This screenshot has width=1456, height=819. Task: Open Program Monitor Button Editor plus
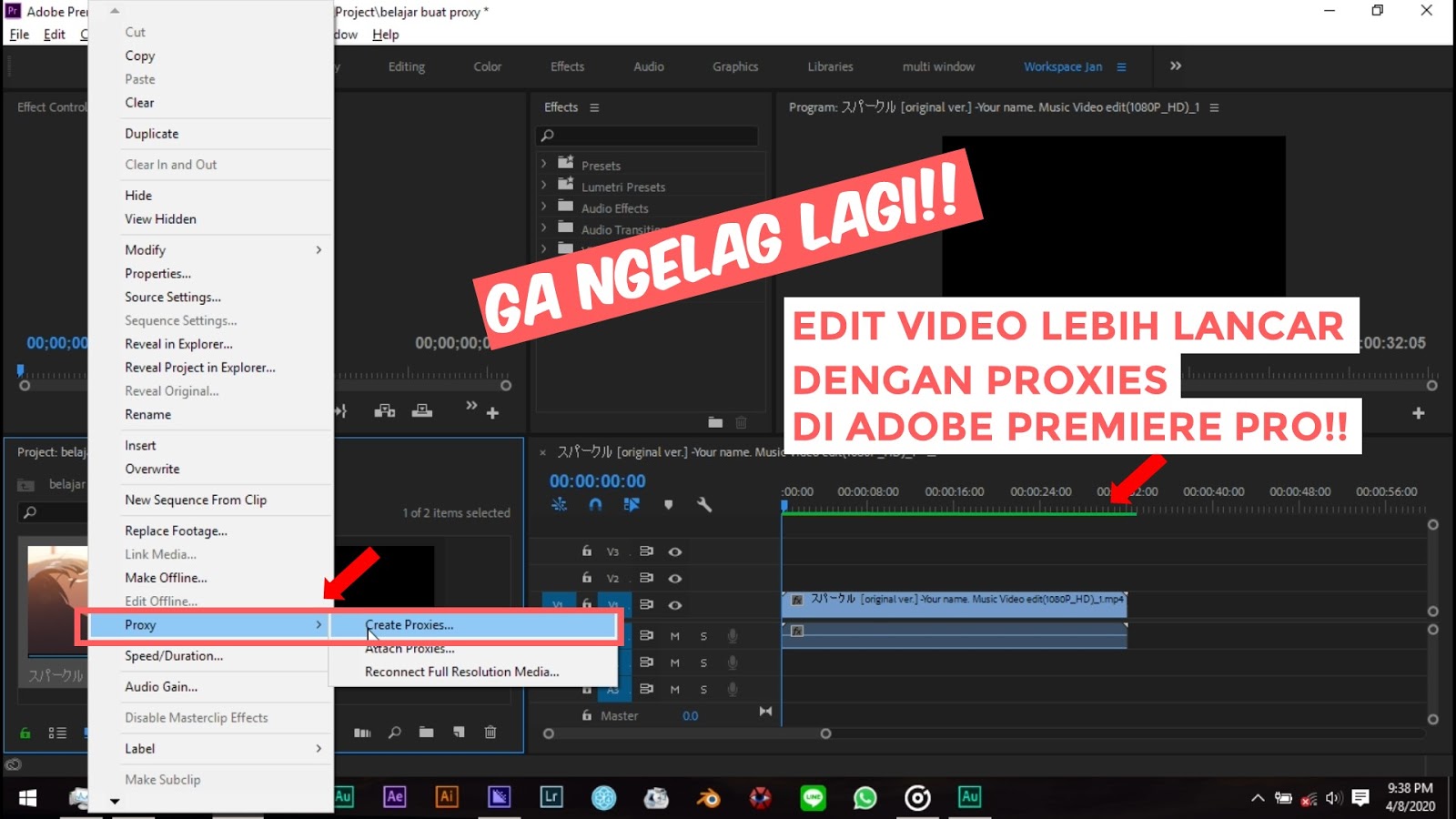1419,413
